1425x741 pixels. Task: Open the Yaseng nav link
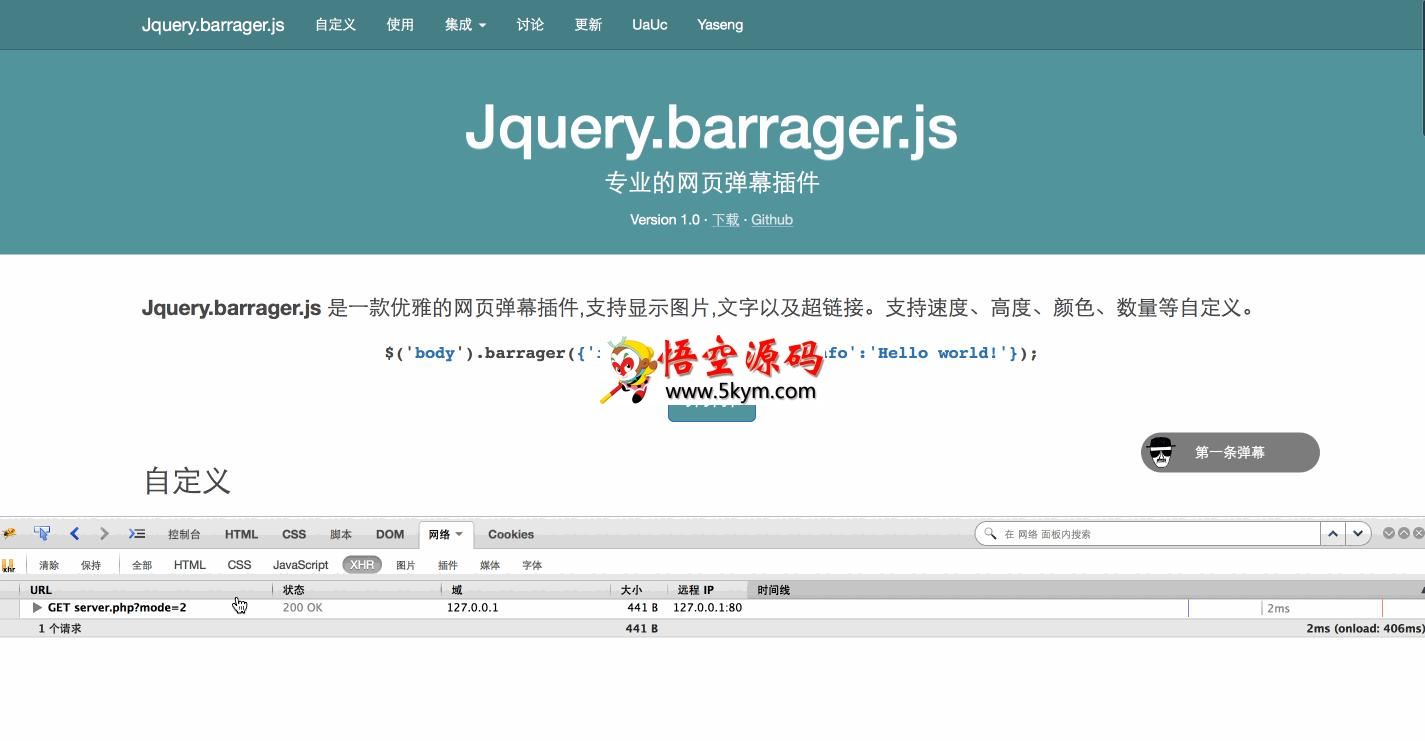tap(720, 25)
